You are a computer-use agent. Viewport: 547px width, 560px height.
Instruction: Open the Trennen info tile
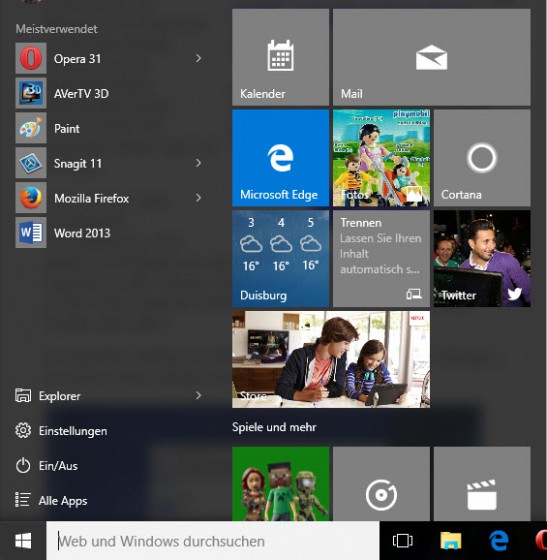[381, 259]
